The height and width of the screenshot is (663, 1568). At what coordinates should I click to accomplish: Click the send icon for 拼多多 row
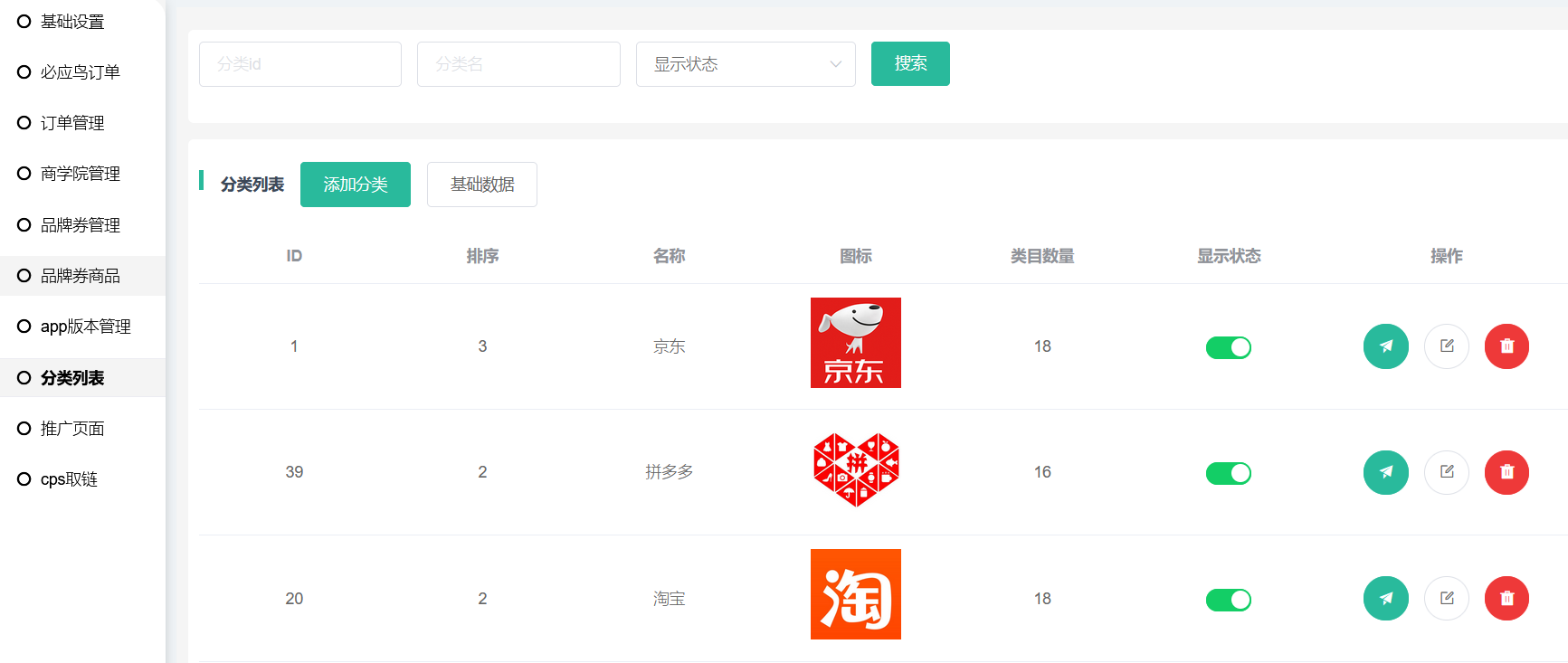[1385, 472]
